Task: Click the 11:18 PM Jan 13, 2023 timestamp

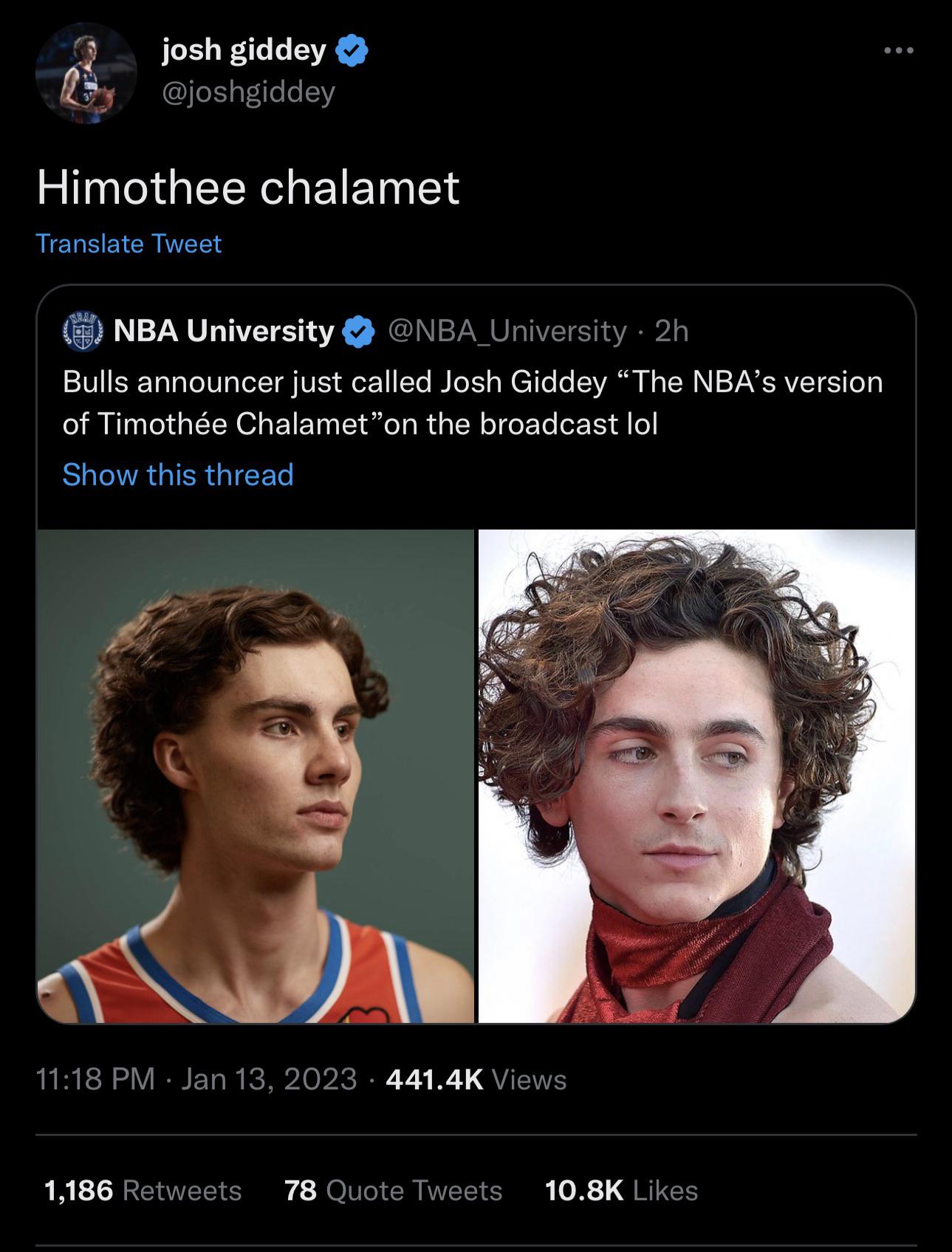Action: point(196,1080)
